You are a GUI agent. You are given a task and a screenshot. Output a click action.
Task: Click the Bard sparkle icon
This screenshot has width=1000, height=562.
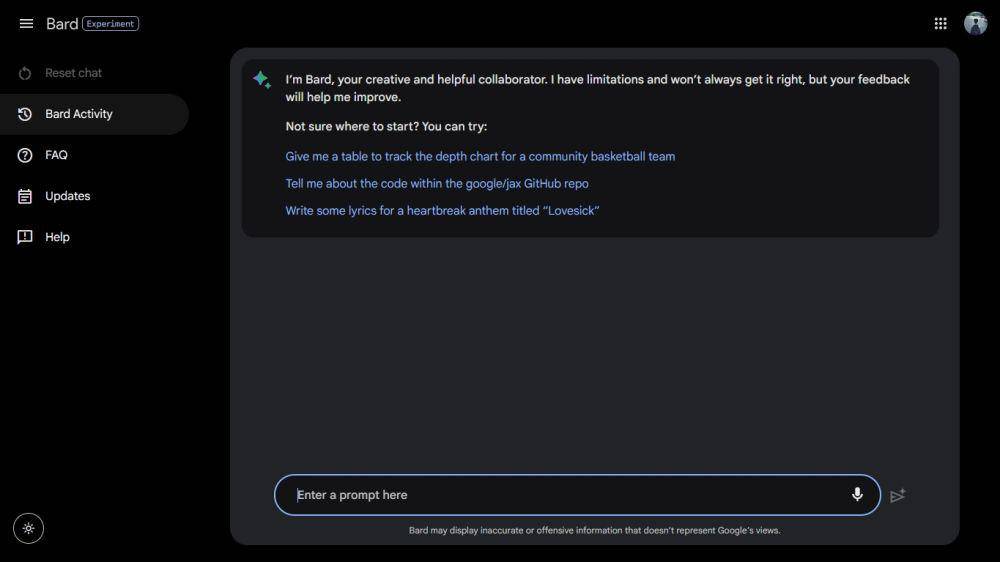(x=261, y=79)
